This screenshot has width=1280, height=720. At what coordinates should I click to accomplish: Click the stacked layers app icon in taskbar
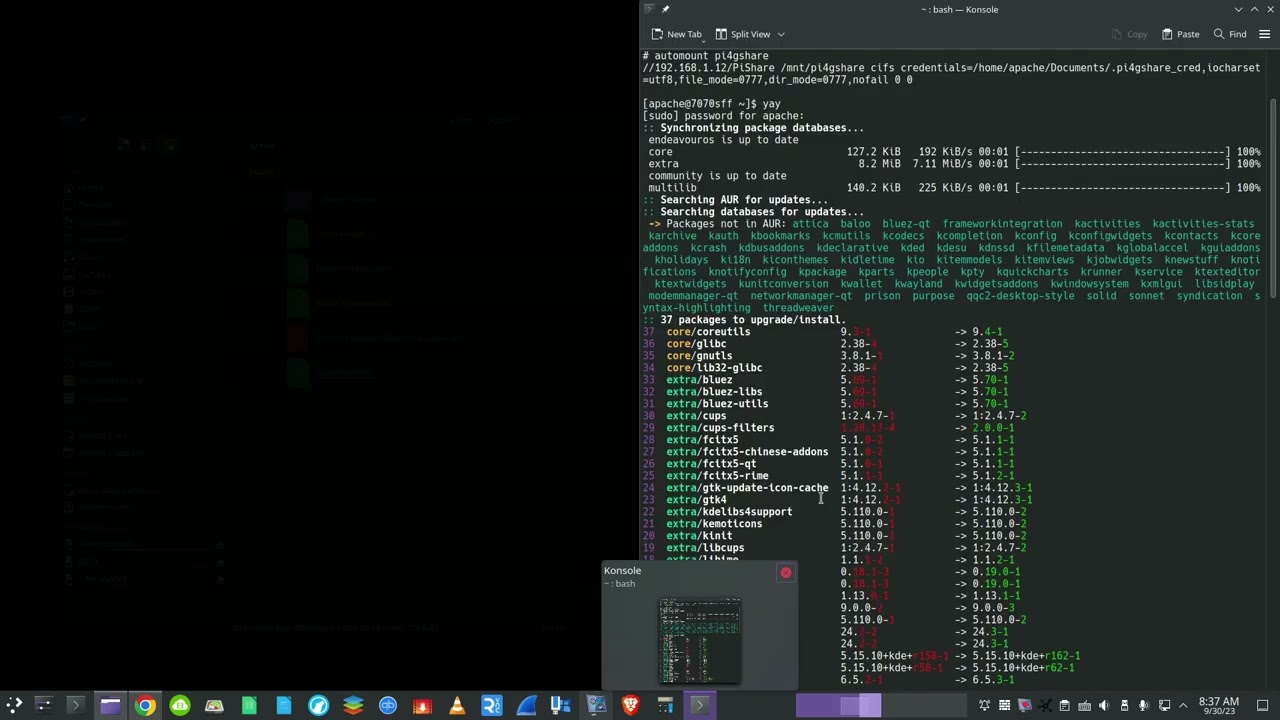tap(353, 705)
